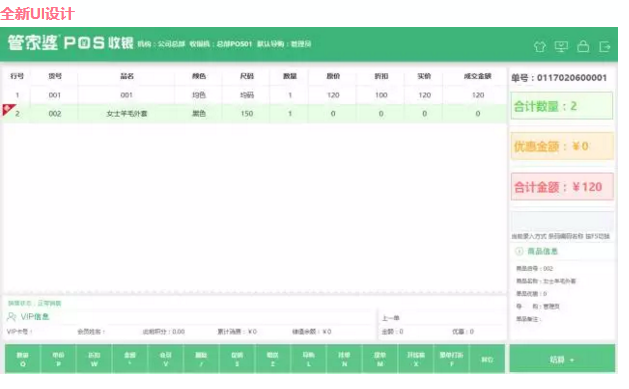This screenshot has width=629, height=389.
Task: Click the 折扣 column header
Action: coord(381,76)
